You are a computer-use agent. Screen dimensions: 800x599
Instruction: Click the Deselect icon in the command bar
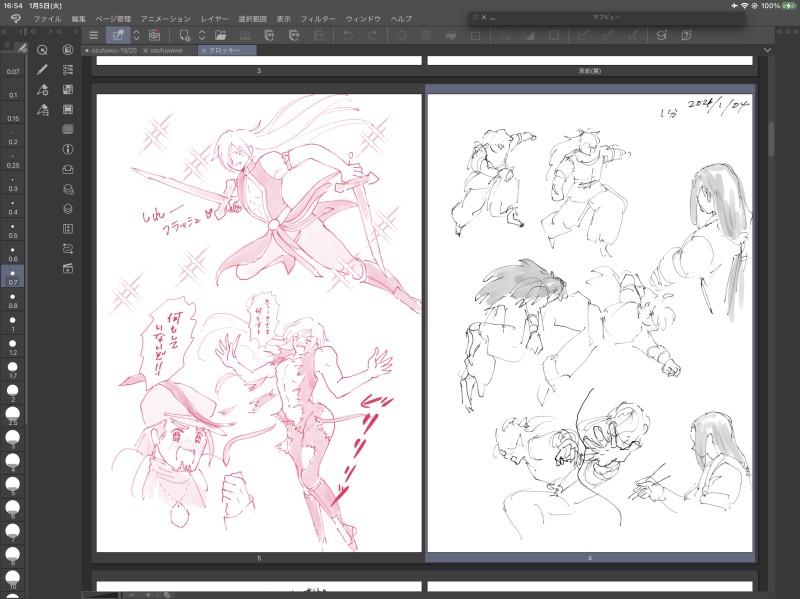coord(505,35)
